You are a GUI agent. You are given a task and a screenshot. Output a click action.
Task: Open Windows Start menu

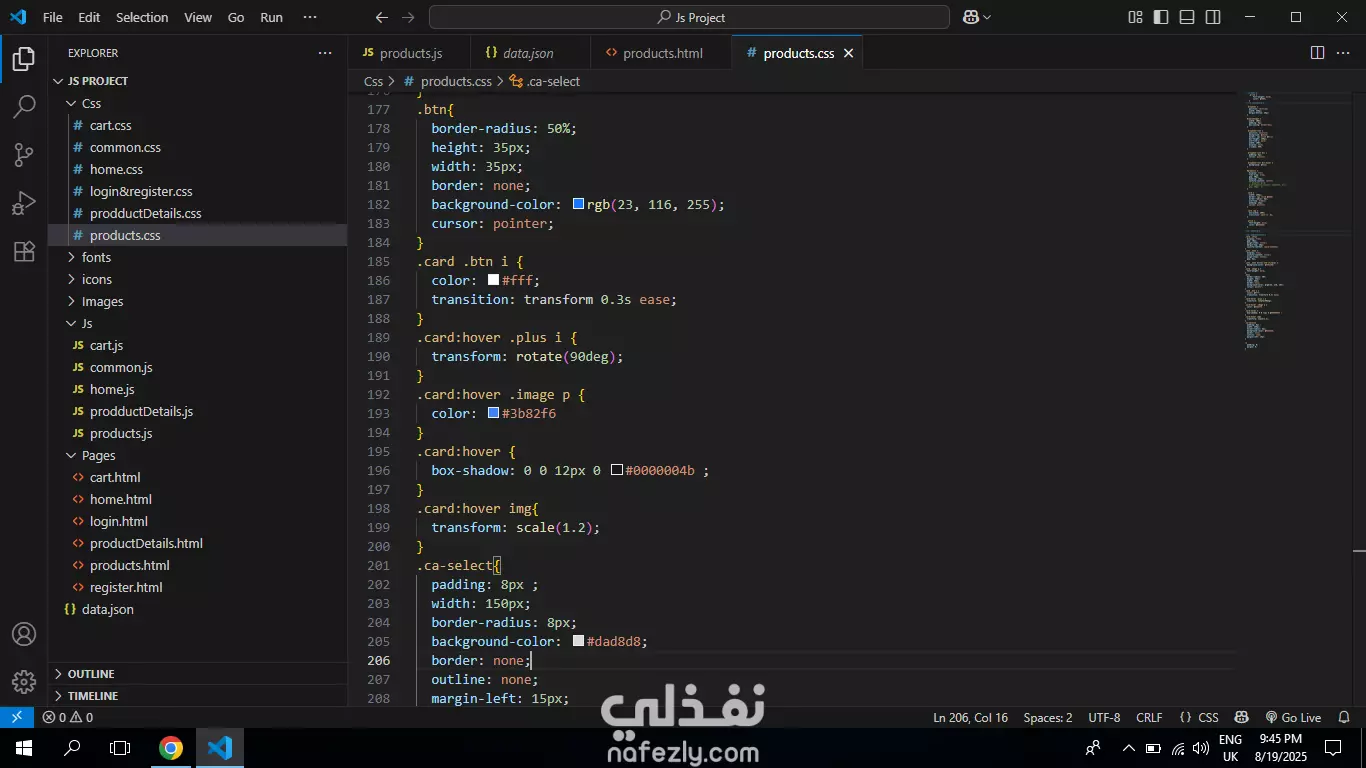click(x=24, y=748)
